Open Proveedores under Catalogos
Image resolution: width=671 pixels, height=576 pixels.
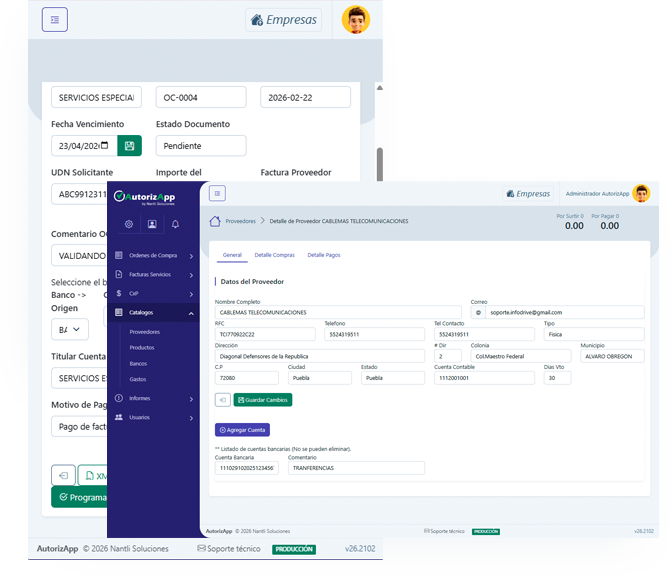point(145,332)
